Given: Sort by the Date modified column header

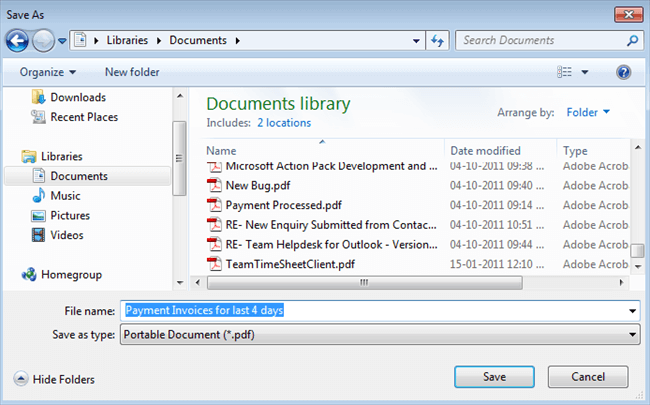Looking at the screenshot, I should [x=485, y=150].
